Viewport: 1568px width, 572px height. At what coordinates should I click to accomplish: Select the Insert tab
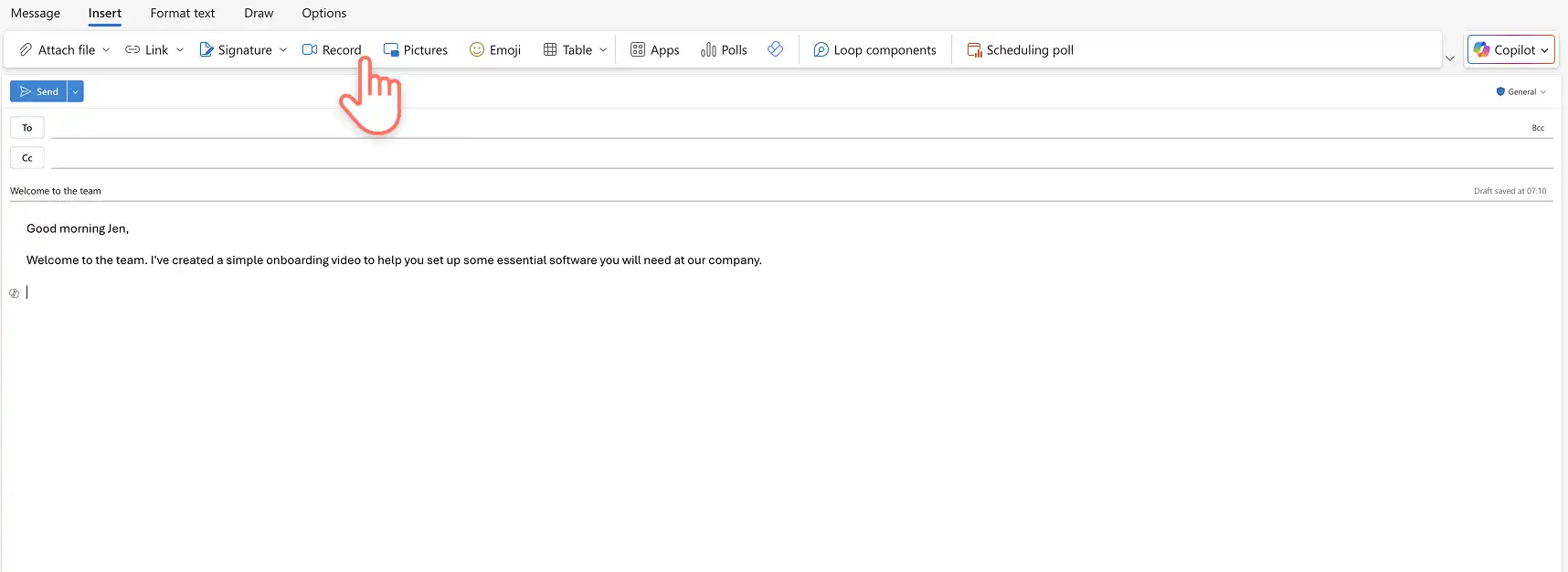[105, 13]
